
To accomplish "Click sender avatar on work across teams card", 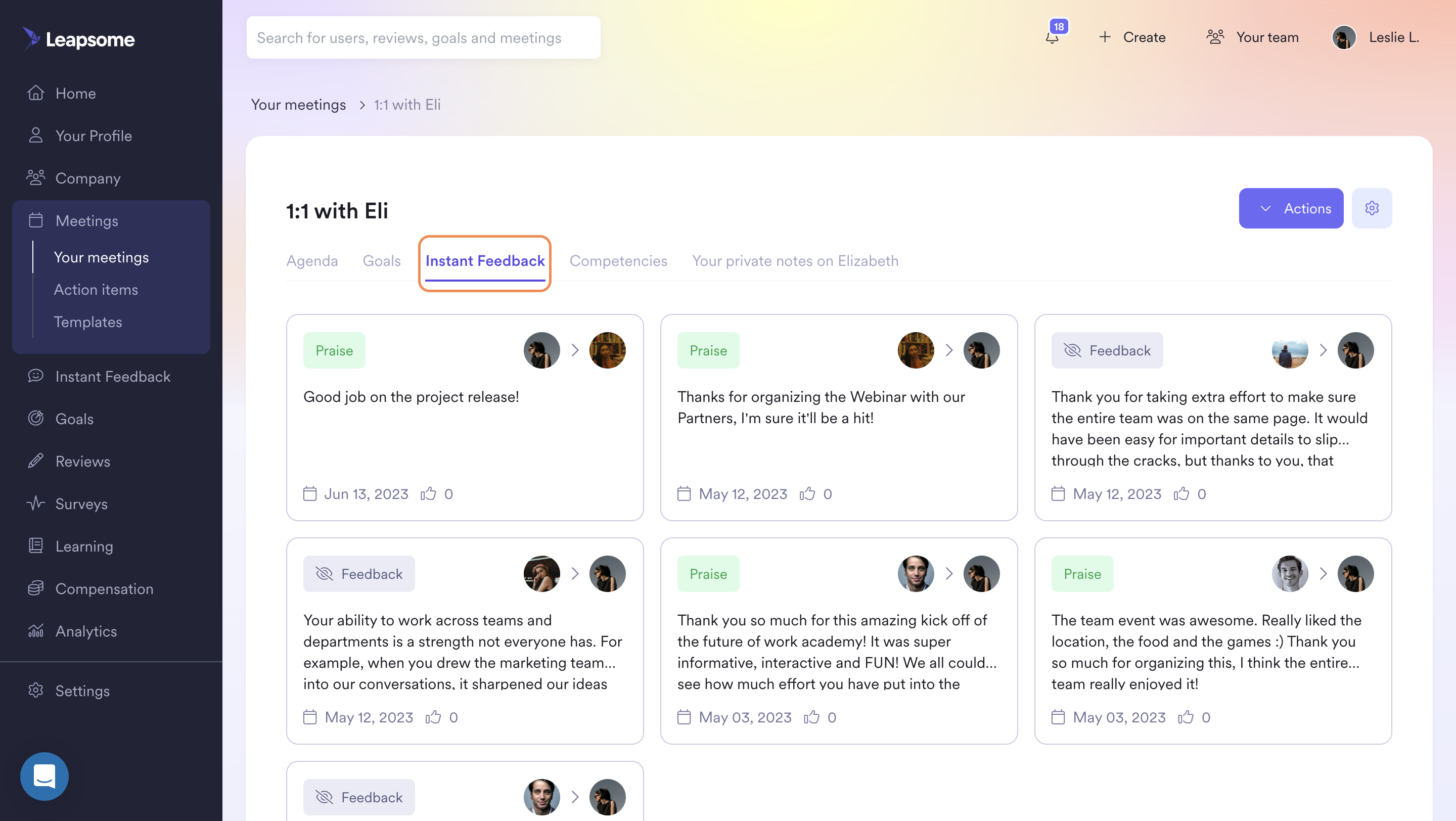I will pyautogui.click(x=541, y=573).
